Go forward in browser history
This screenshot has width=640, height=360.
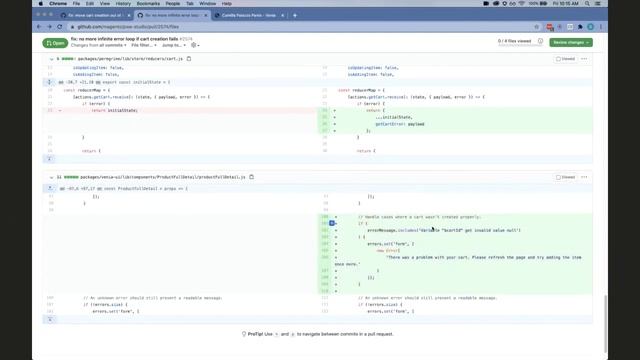point(49,27)
